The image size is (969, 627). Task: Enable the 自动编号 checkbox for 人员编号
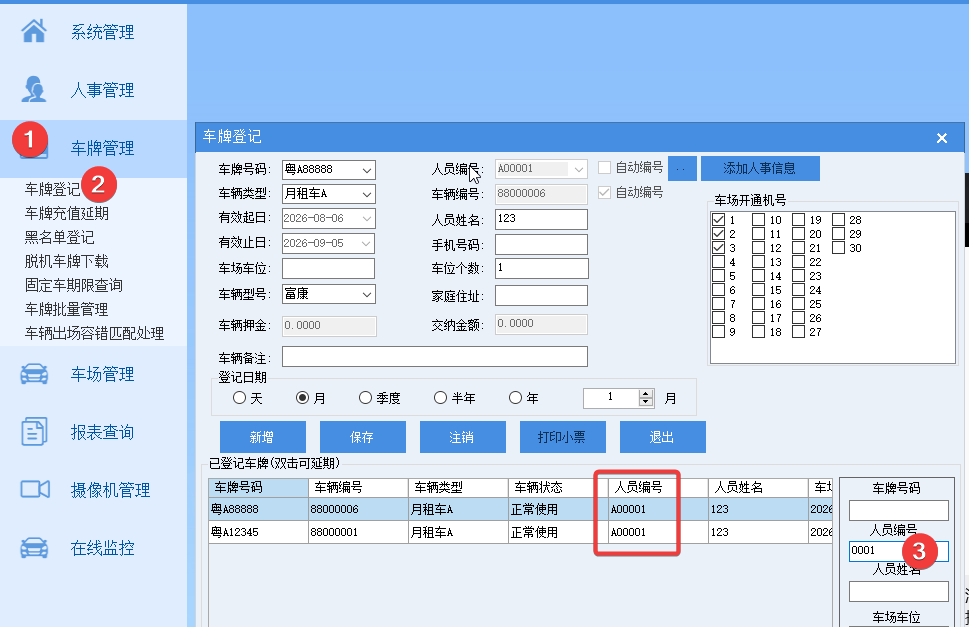pos(604,167)
